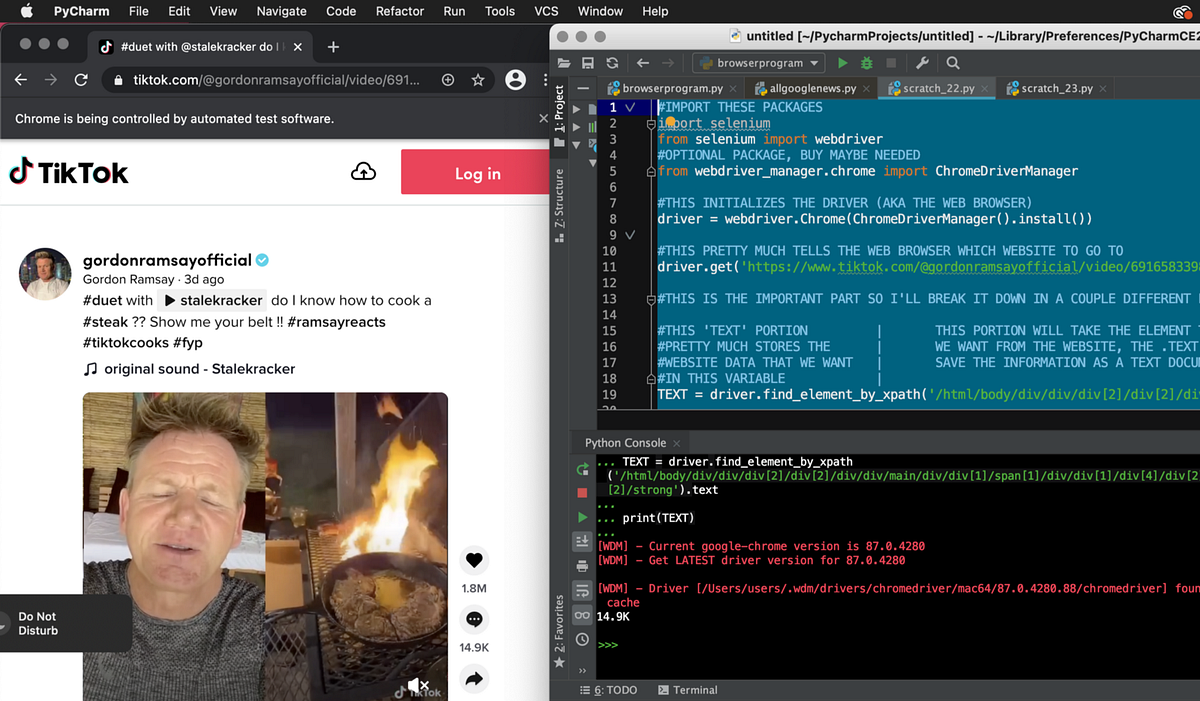Save all files using the save icon
The height and width of the screenshot is (701, 1200).
coord(587,62)
